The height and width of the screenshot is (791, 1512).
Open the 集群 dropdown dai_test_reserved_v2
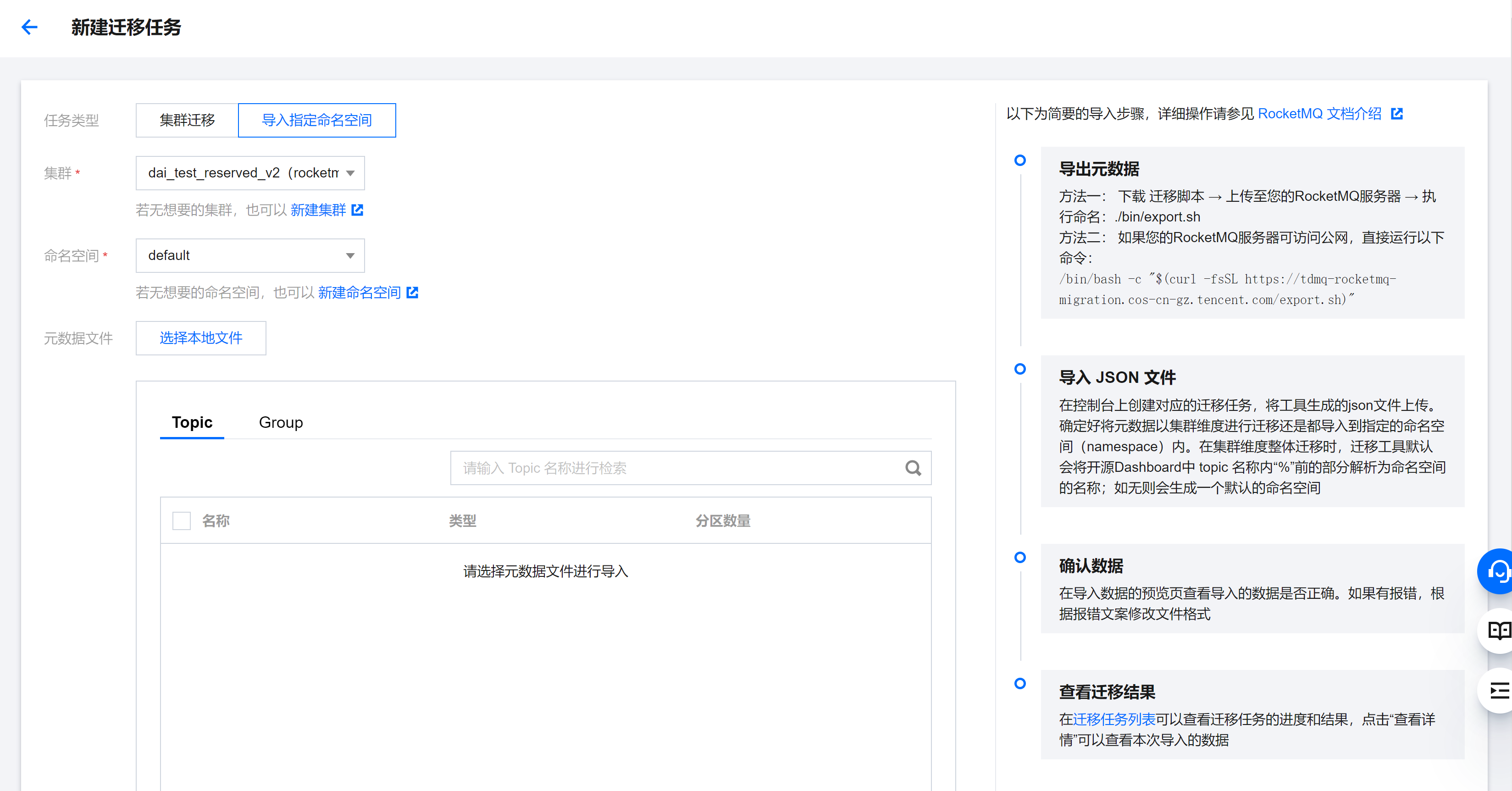[244, 173]
